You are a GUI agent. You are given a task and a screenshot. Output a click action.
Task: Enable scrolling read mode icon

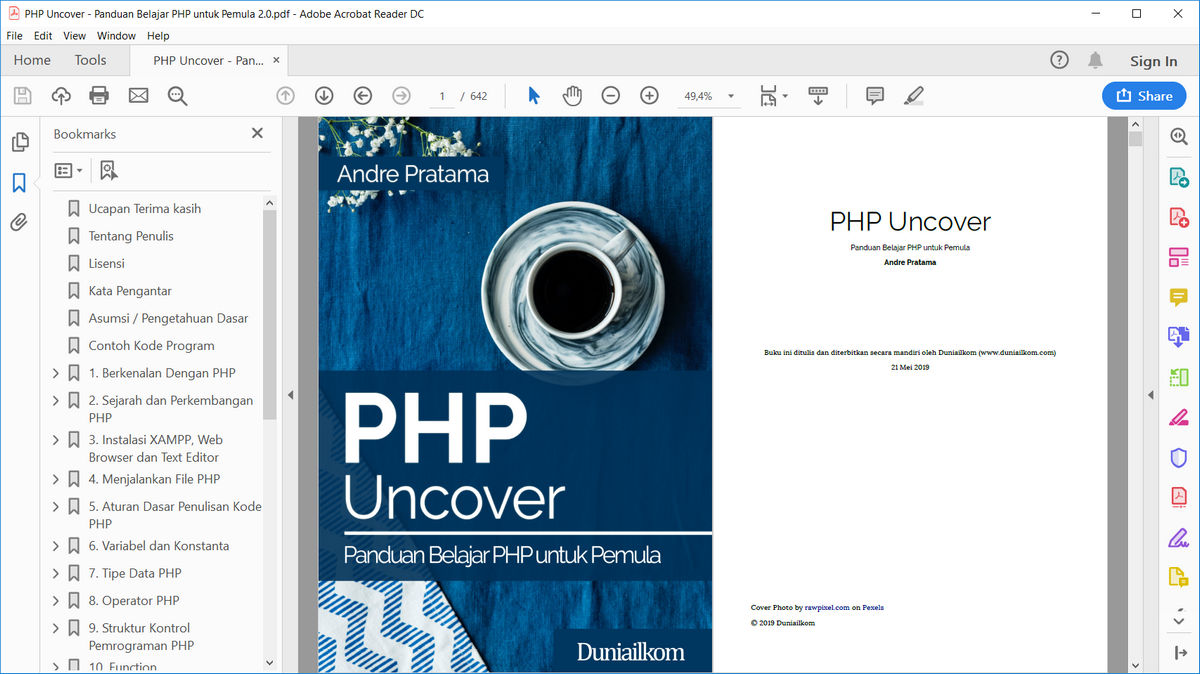(x=818, y=96)
